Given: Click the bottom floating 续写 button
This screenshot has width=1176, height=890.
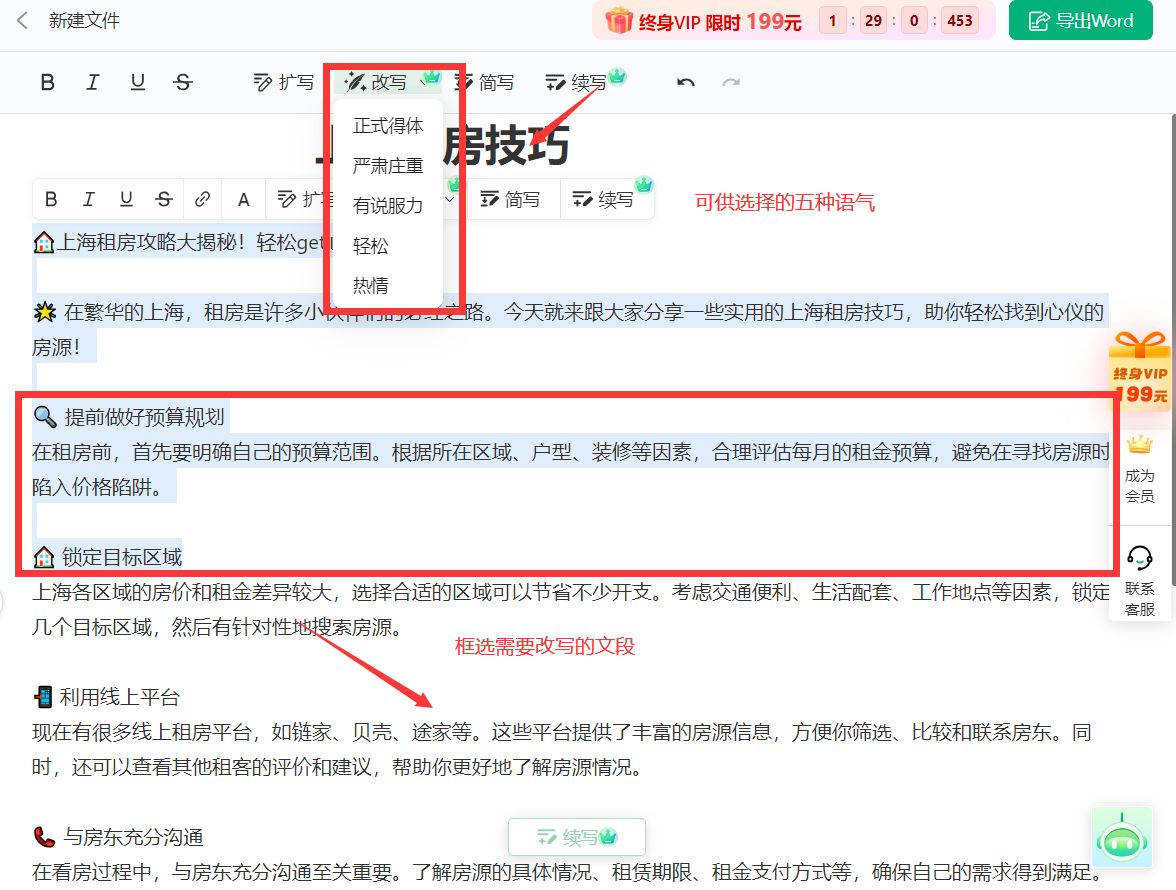Looking at the screenshot, I should [x=577, y=837].
